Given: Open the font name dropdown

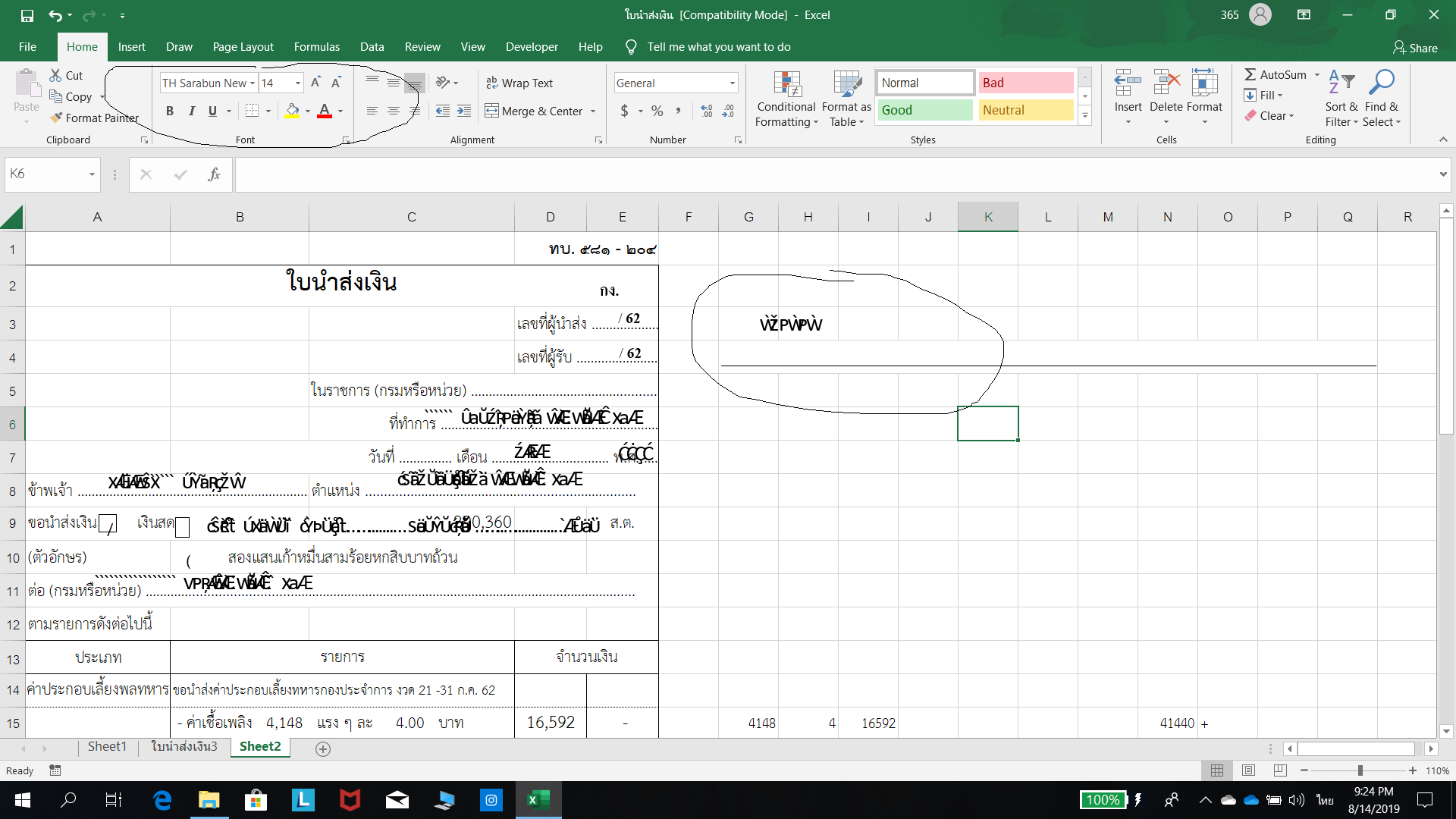Looking at the screenshot, I should (253, 83).
